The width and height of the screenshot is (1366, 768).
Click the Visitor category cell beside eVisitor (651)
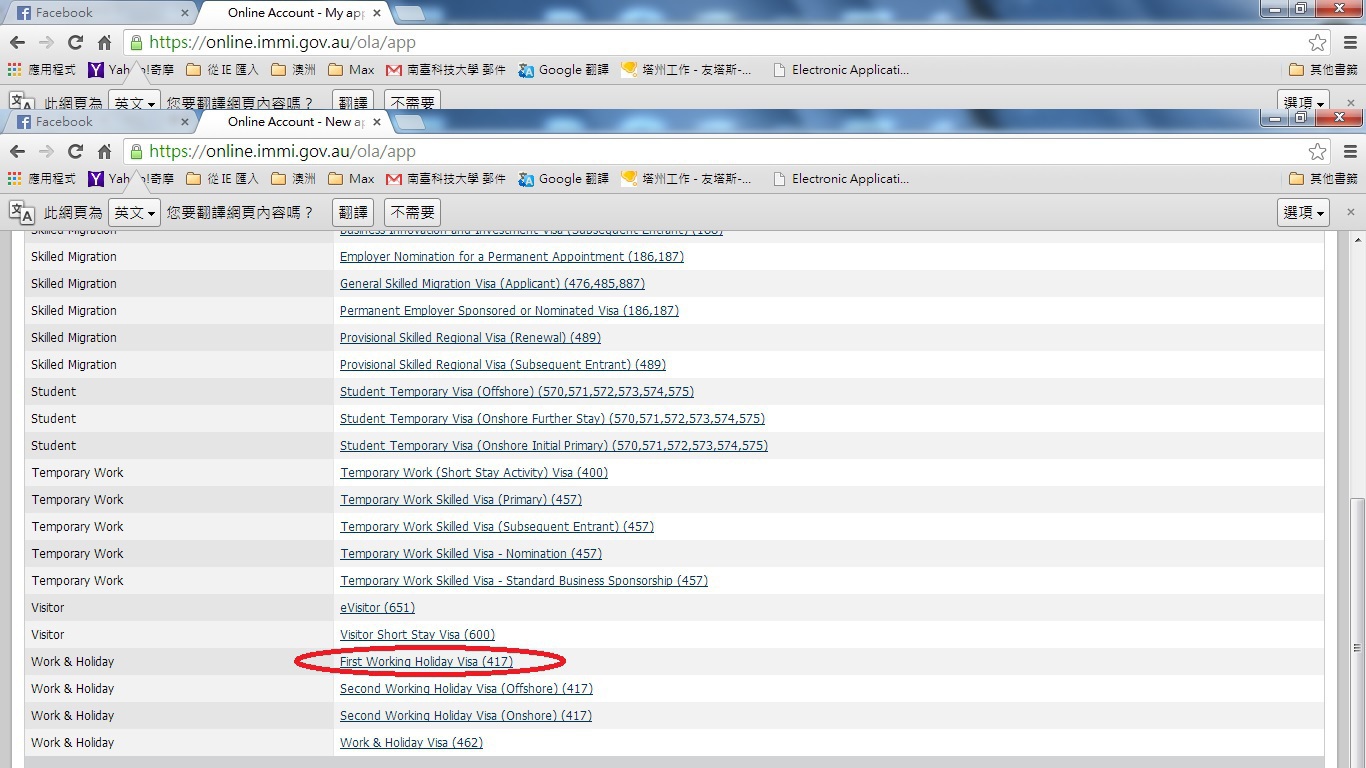(x=179, y=608)
